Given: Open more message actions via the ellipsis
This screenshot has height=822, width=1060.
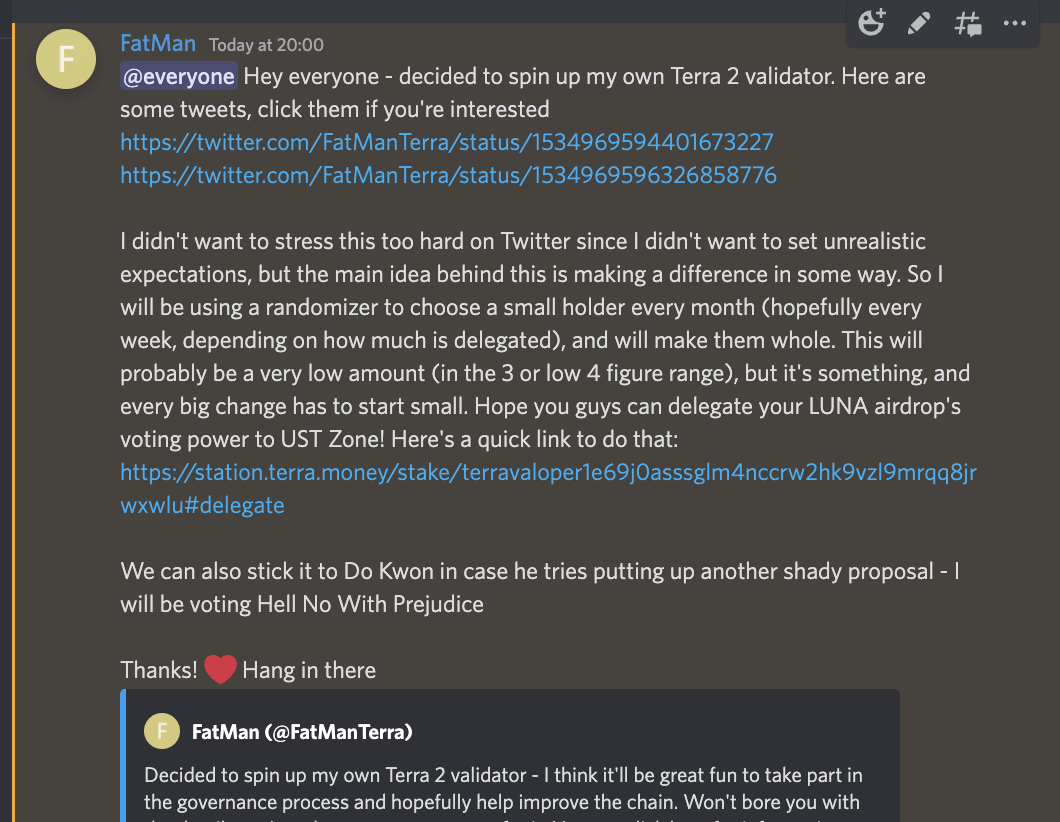Looking at the screenshot, I should (1015, 23).
